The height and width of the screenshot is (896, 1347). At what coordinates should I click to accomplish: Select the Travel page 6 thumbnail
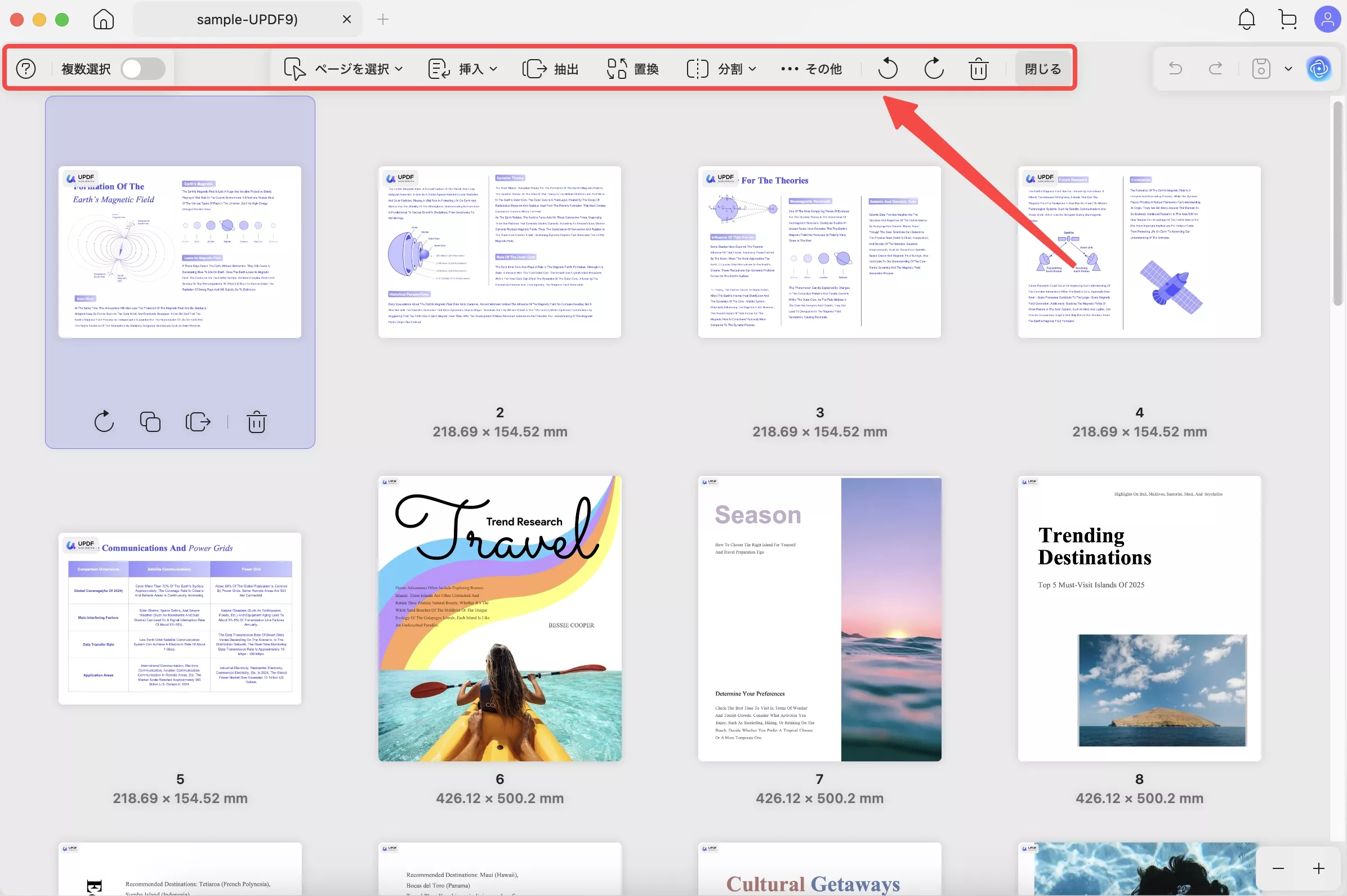[x=499, y=618]
